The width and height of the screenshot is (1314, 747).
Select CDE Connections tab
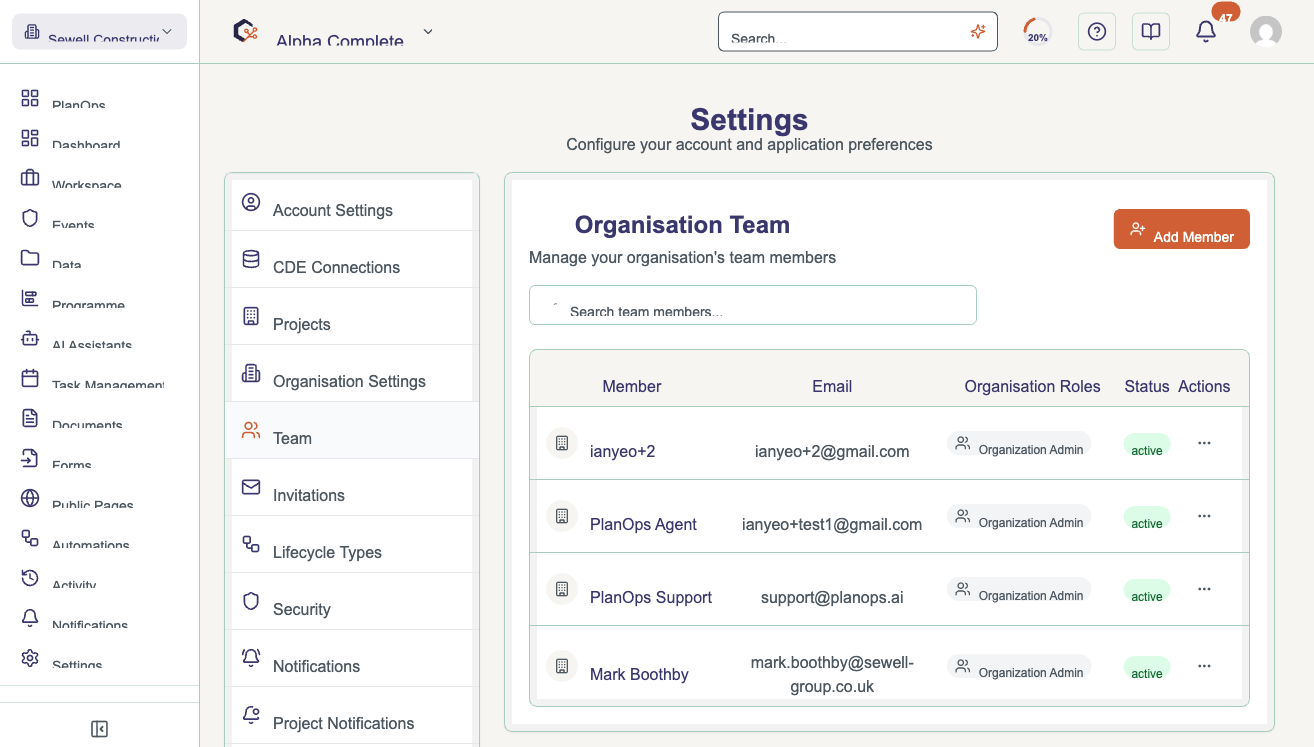click(352, 260)
